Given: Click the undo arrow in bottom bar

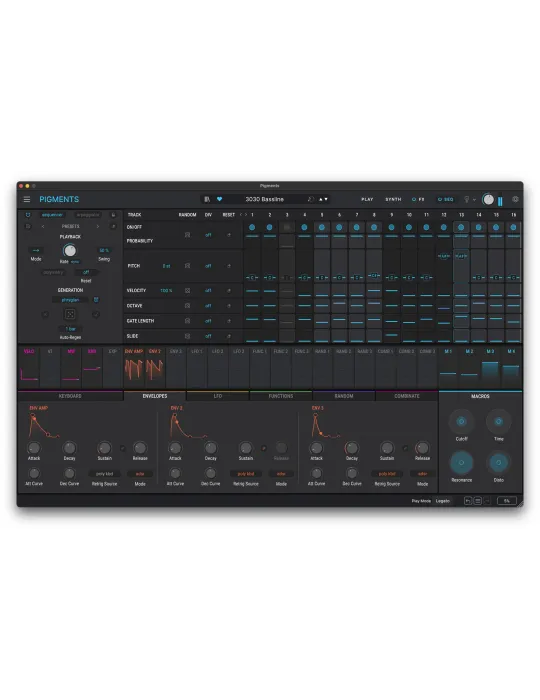Looking at the screenshot, I should 468,501.
